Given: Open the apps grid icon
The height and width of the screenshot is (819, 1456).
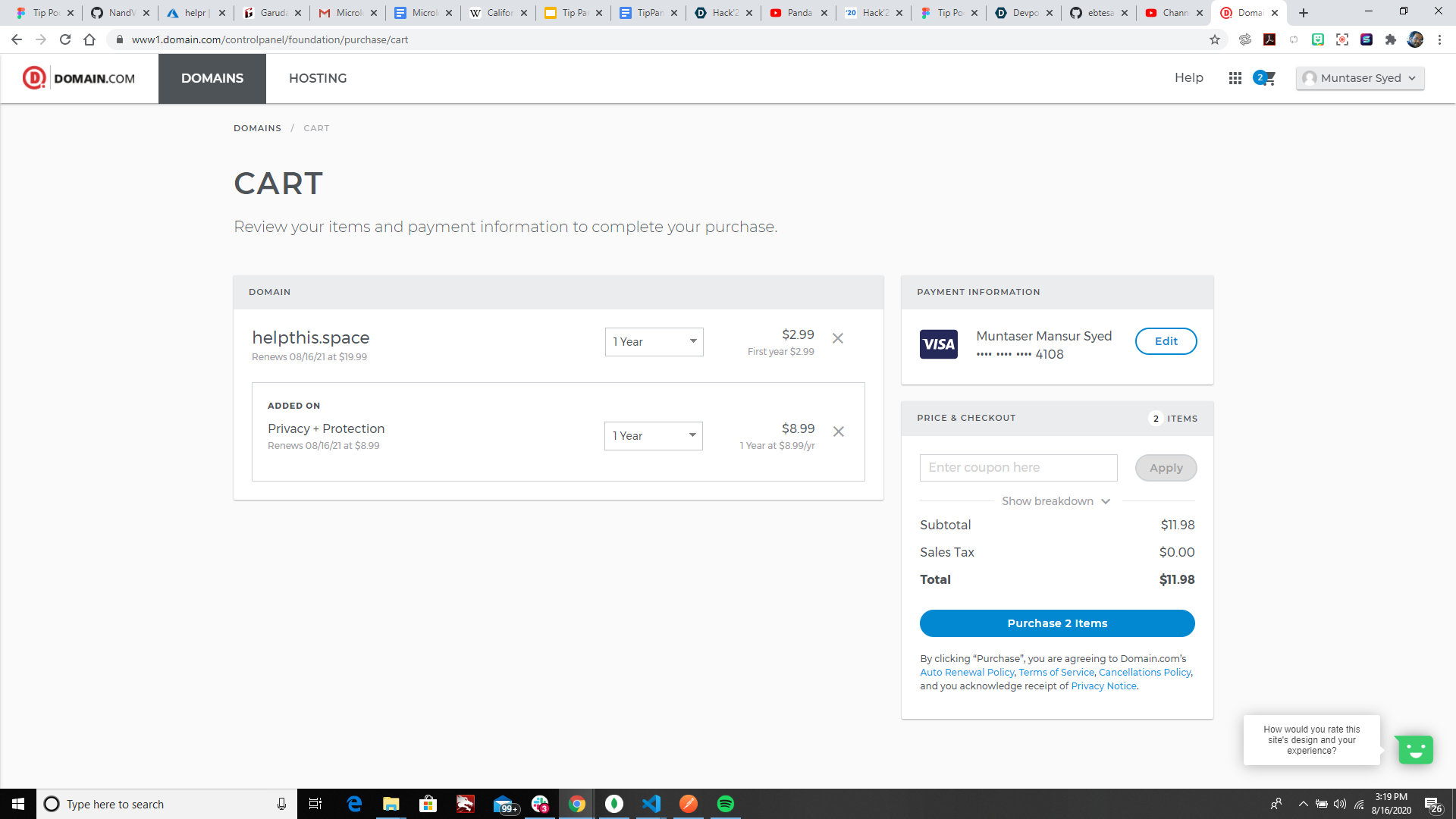Looking at the screenshot, I should [1235, 78].
